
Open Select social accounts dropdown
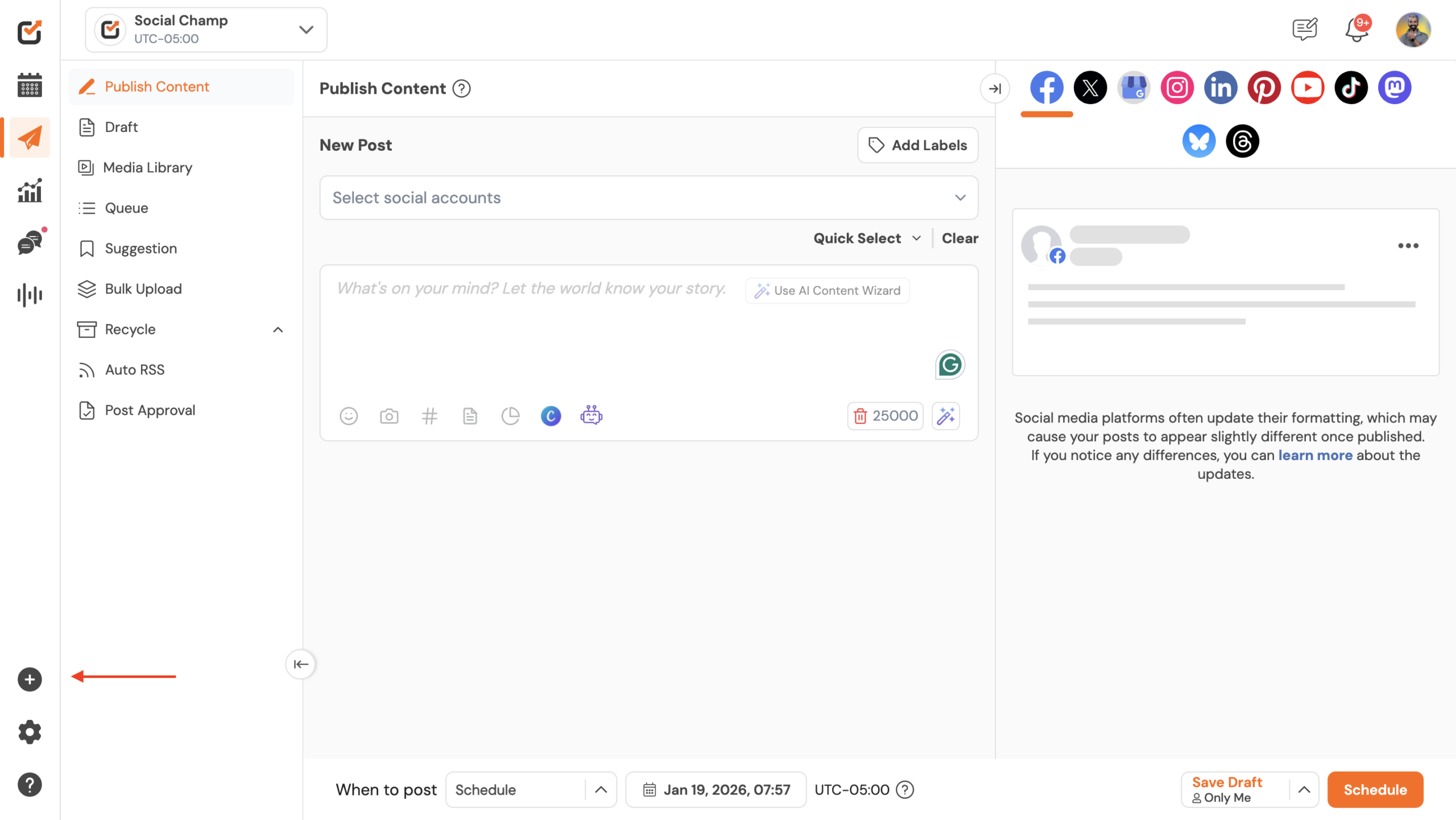tap(648, 198)
